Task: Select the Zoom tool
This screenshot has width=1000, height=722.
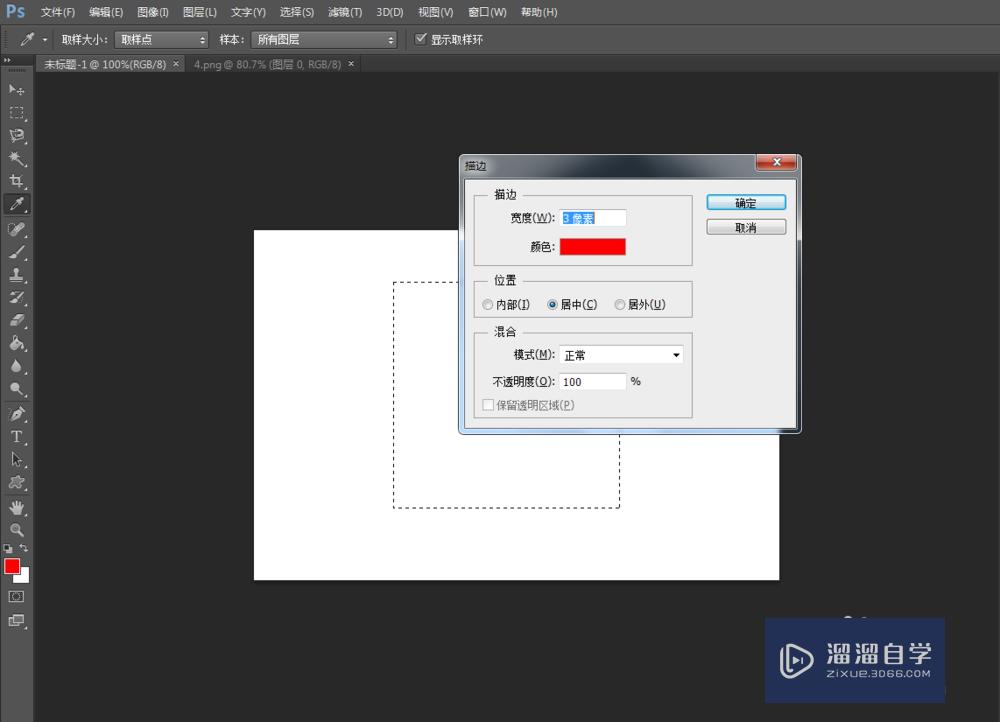Action: pyautogui.click(x=17, y=530)
